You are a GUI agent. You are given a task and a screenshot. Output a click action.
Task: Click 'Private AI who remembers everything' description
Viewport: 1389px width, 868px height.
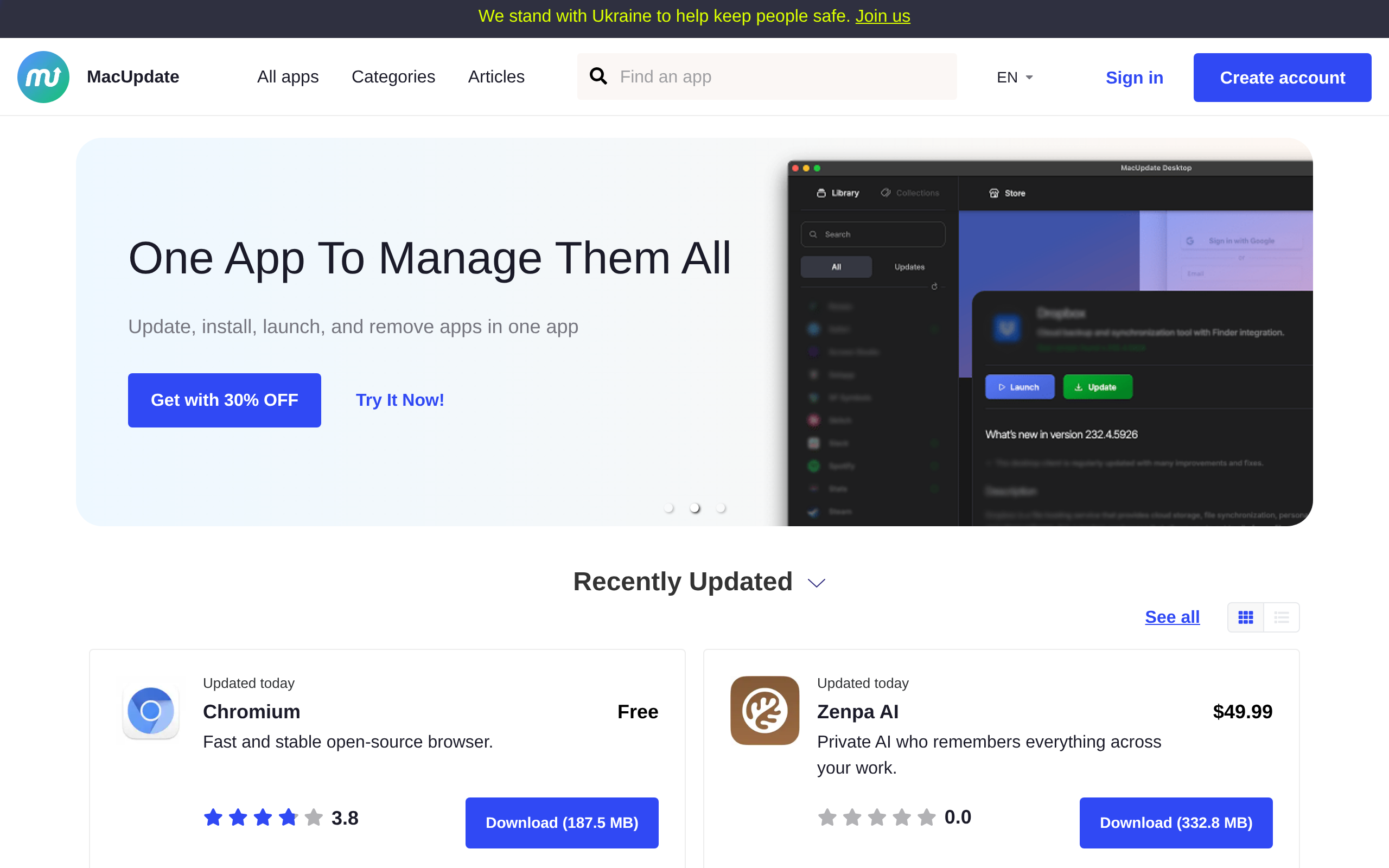[x=989, y=754]
